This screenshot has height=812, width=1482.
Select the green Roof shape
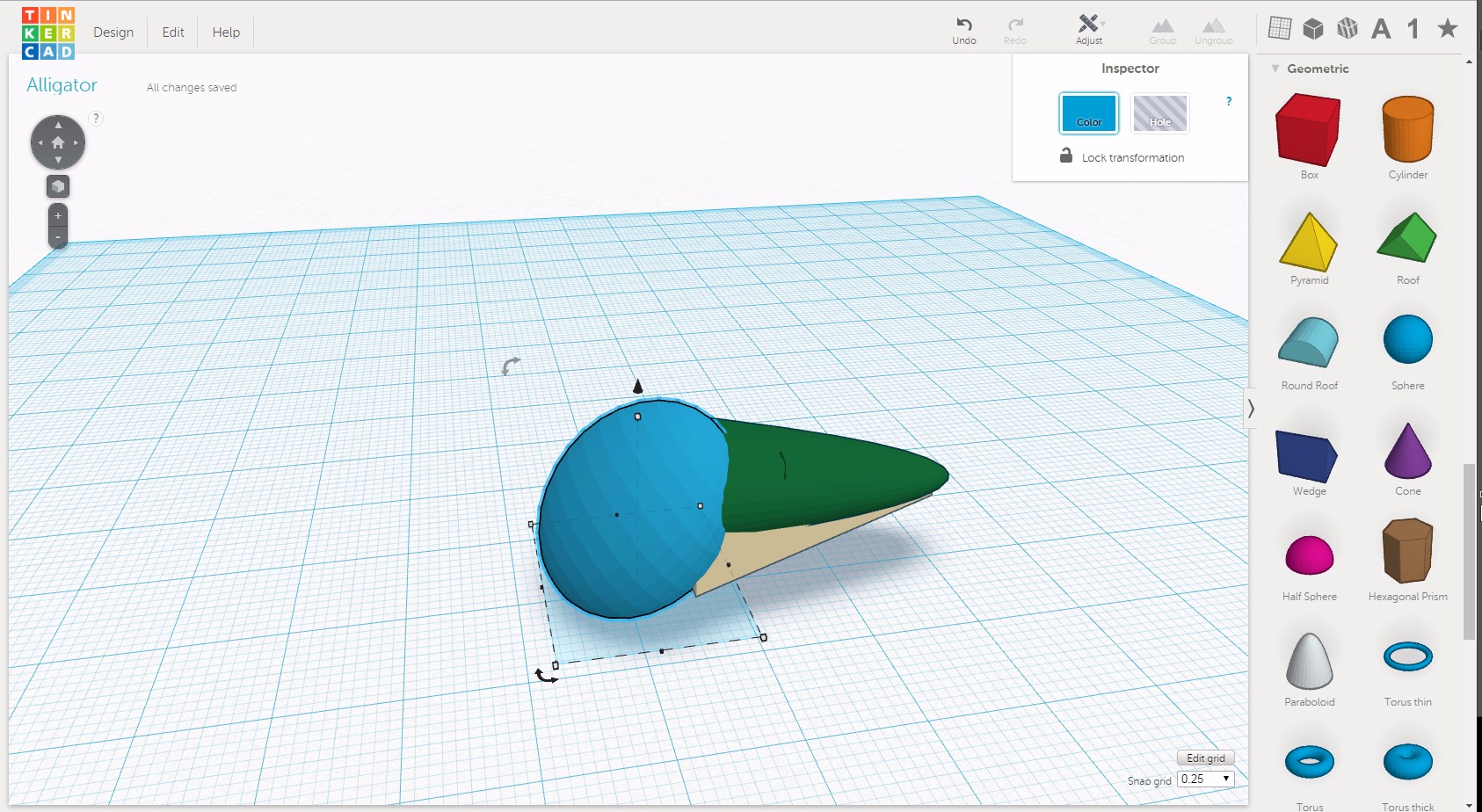pyautogui.click(x=1407, y=237)
